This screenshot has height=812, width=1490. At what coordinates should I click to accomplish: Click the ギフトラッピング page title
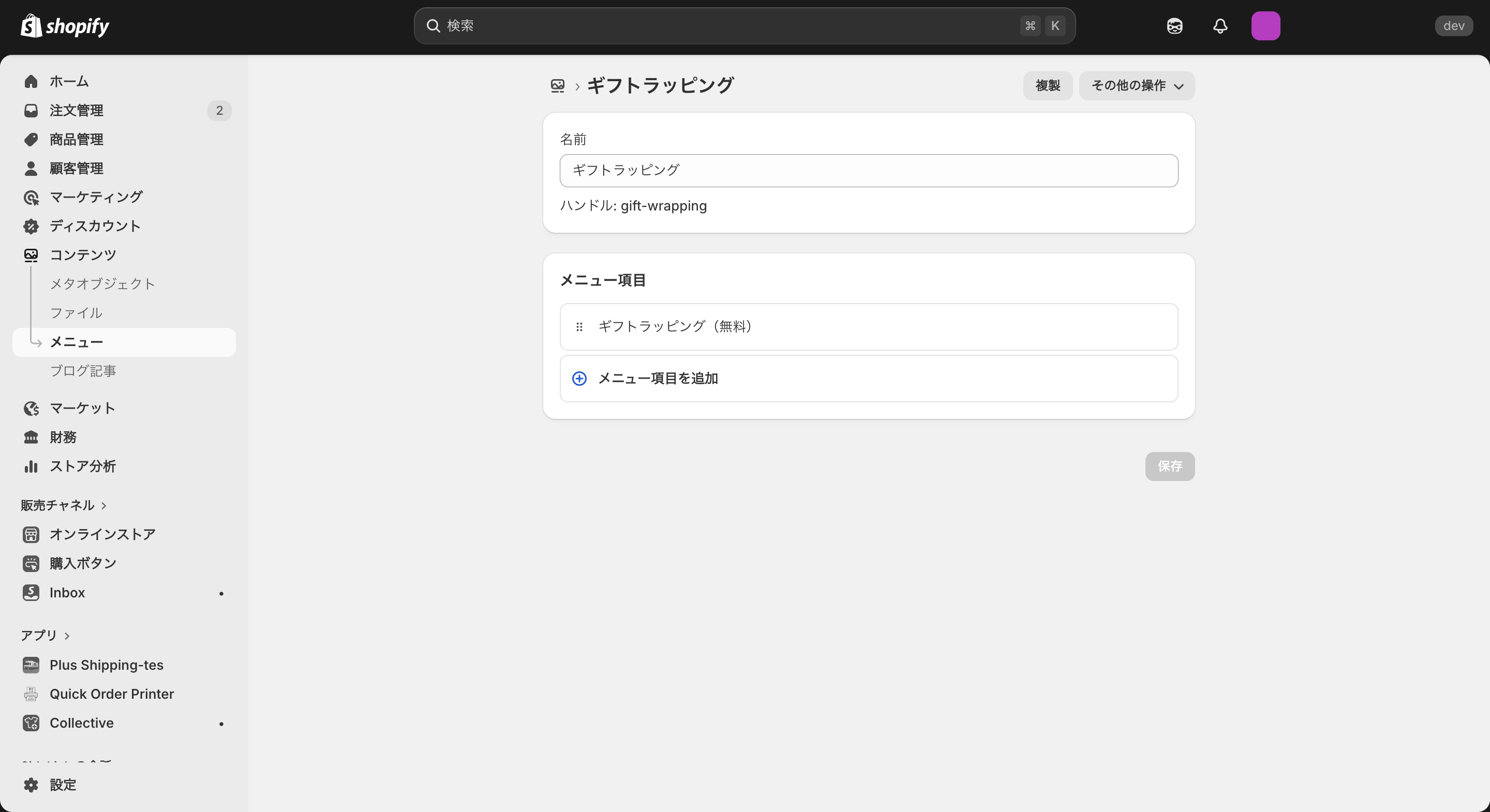[x=661, y=85]
